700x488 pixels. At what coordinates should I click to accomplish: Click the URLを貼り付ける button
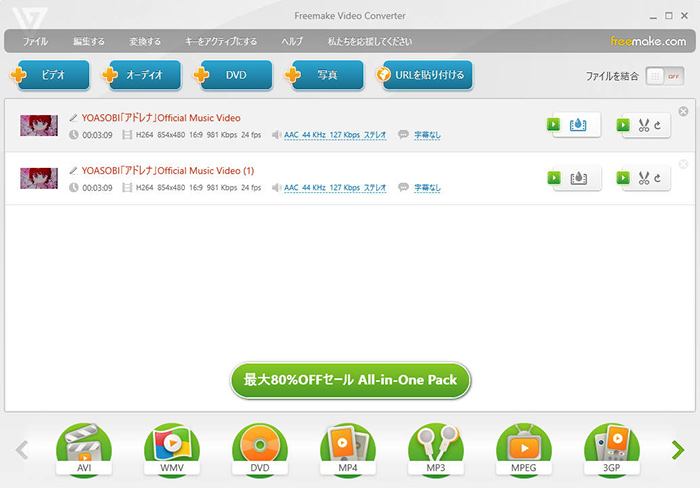(424, 75)
